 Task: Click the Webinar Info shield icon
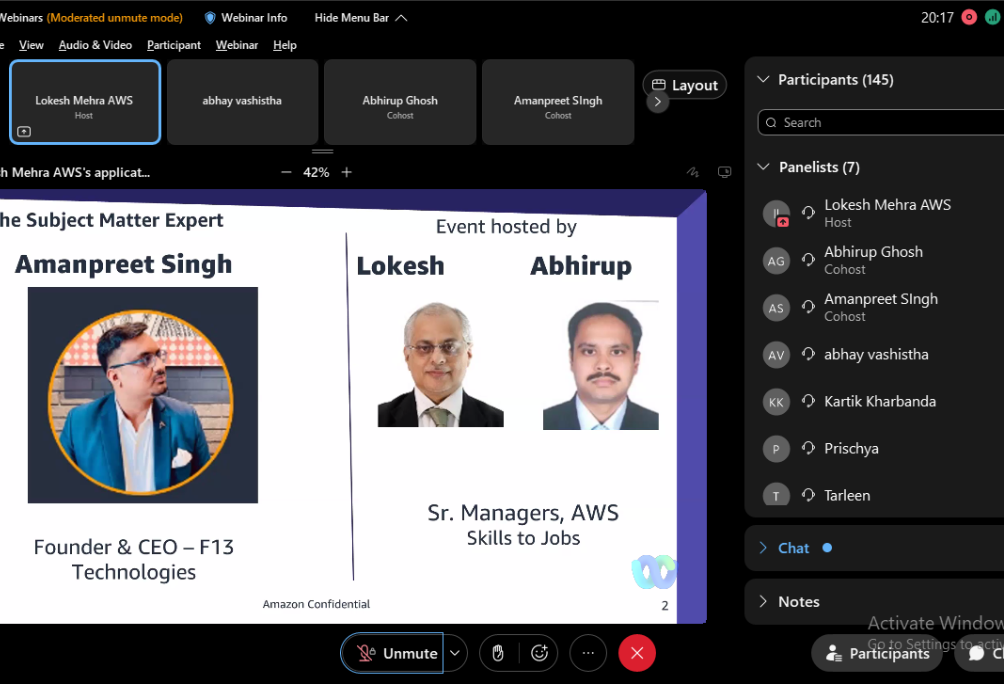(x=210, y=18)
